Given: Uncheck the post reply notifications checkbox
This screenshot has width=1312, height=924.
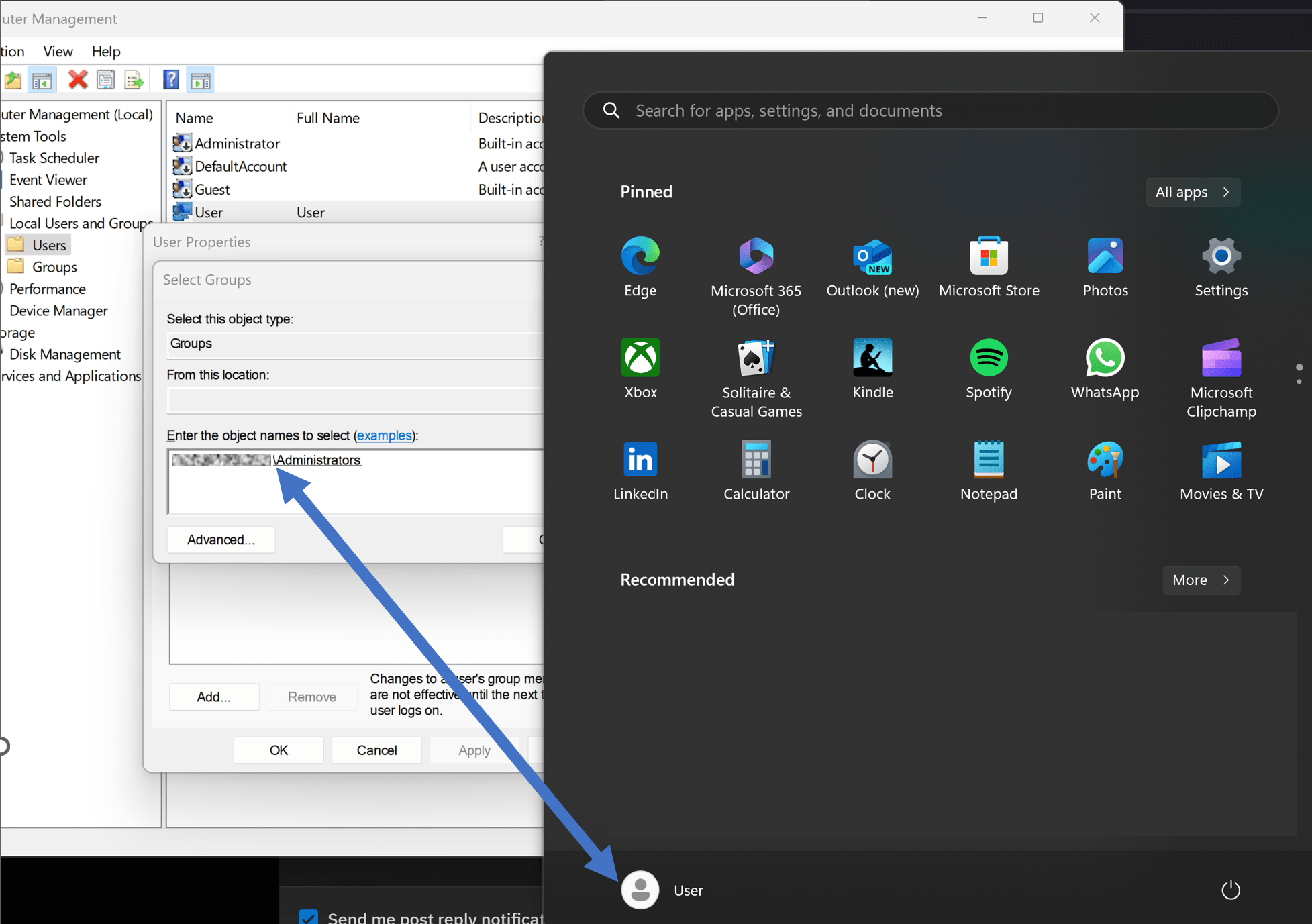Looking at the screenshot, I should [309, 917].
